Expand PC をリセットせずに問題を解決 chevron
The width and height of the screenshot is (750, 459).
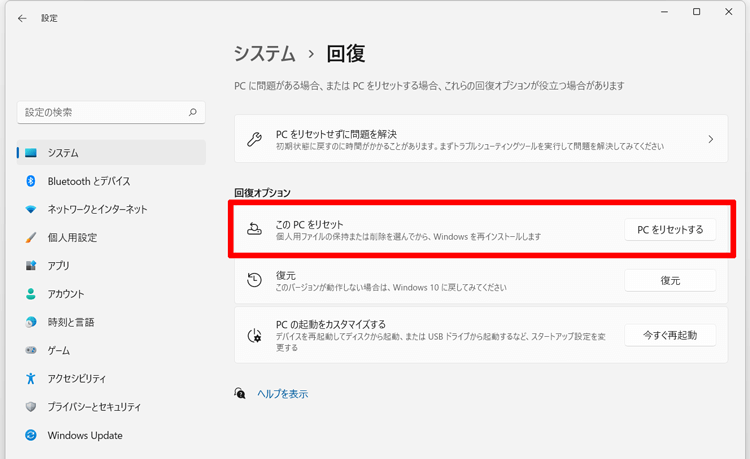(711, 139)
